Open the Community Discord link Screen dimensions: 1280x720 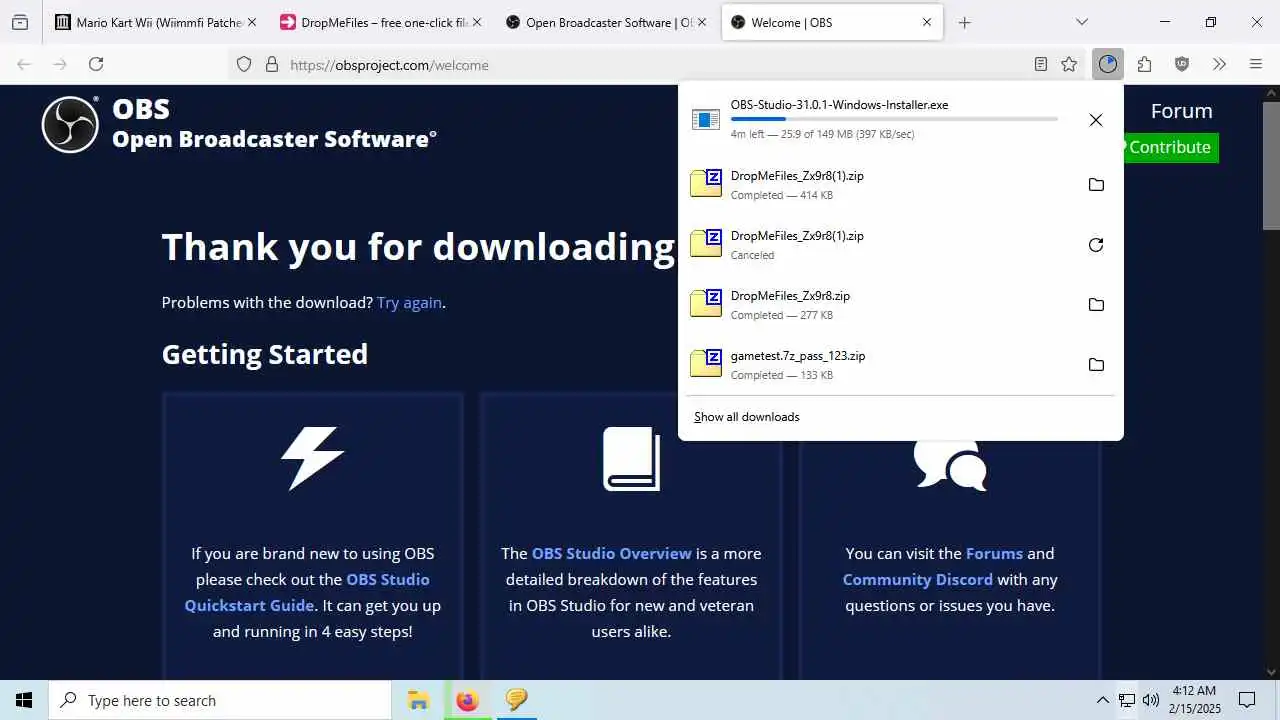pos(918,579)
